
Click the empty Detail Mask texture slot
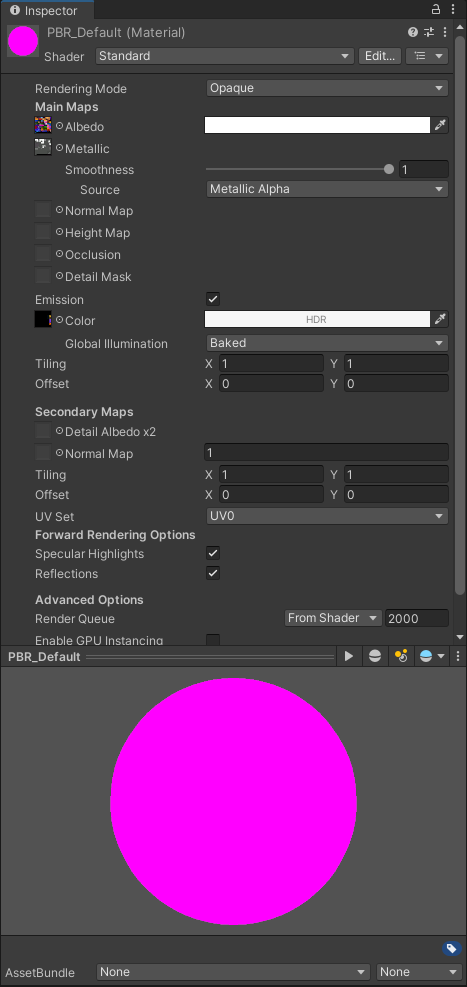point(43,276)
